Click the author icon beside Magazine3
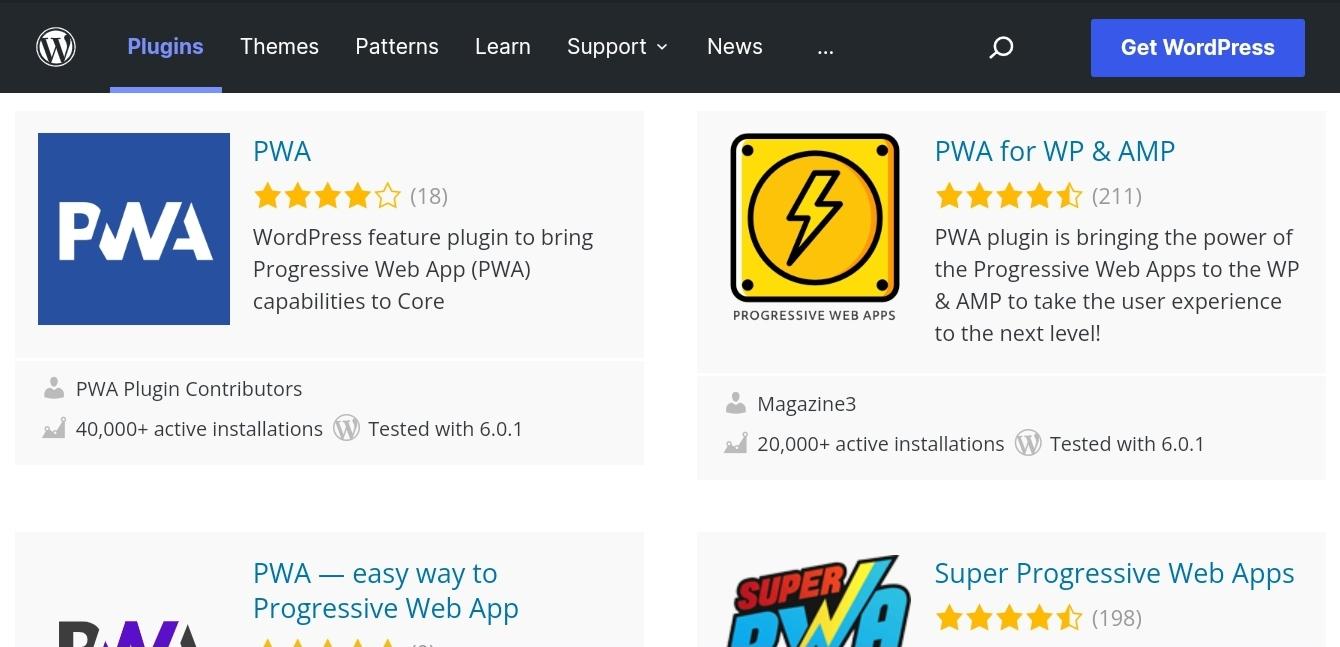This screenshot has height=647, width=1340. click(736, 404)
